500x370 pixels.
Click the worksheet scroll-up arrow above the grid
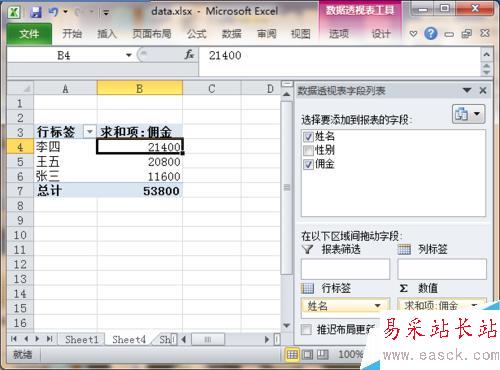pyautogui.click(x=286, y=94)
